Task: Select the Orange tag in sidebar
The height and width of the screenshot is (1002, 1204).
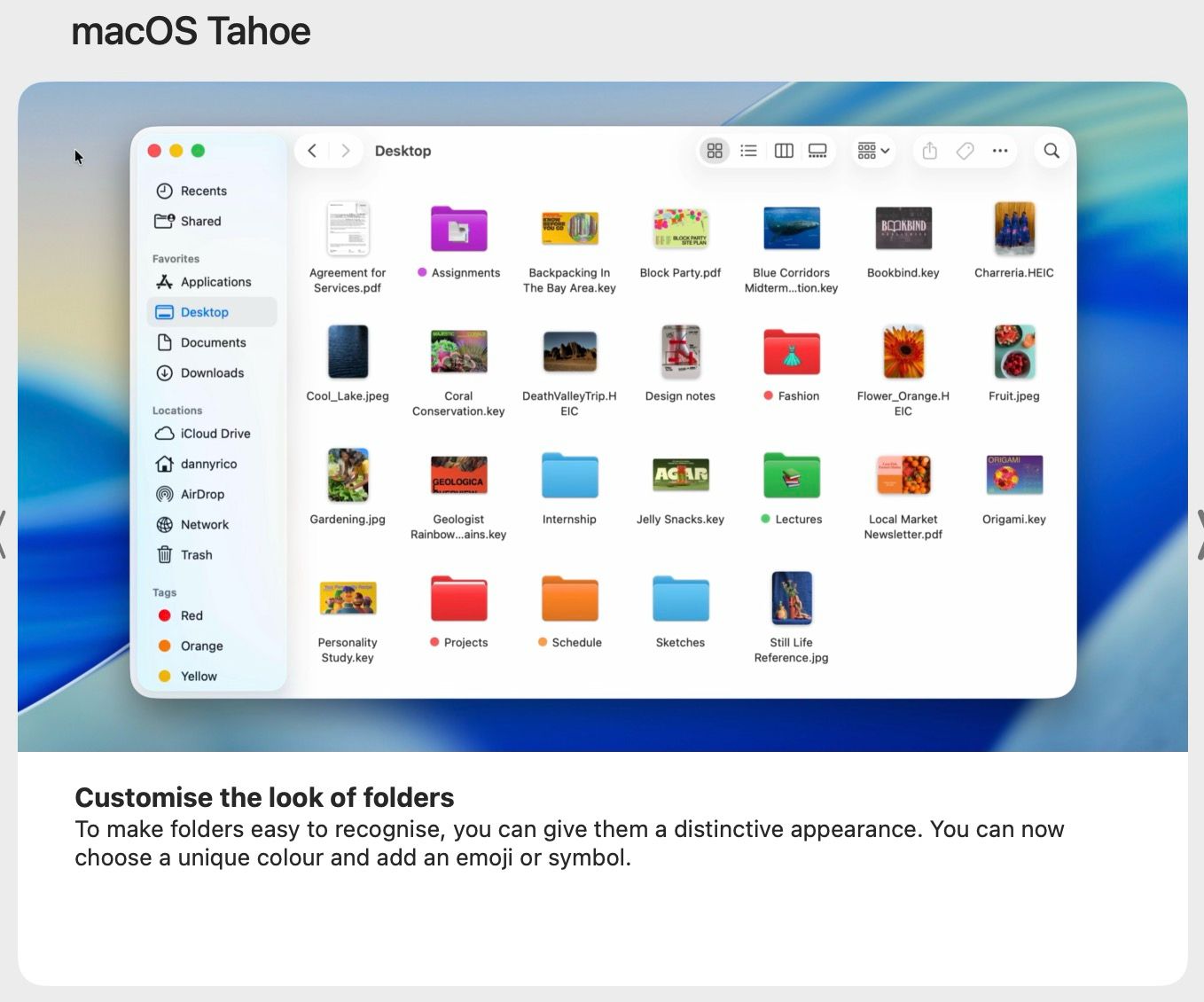Action: 201,646
